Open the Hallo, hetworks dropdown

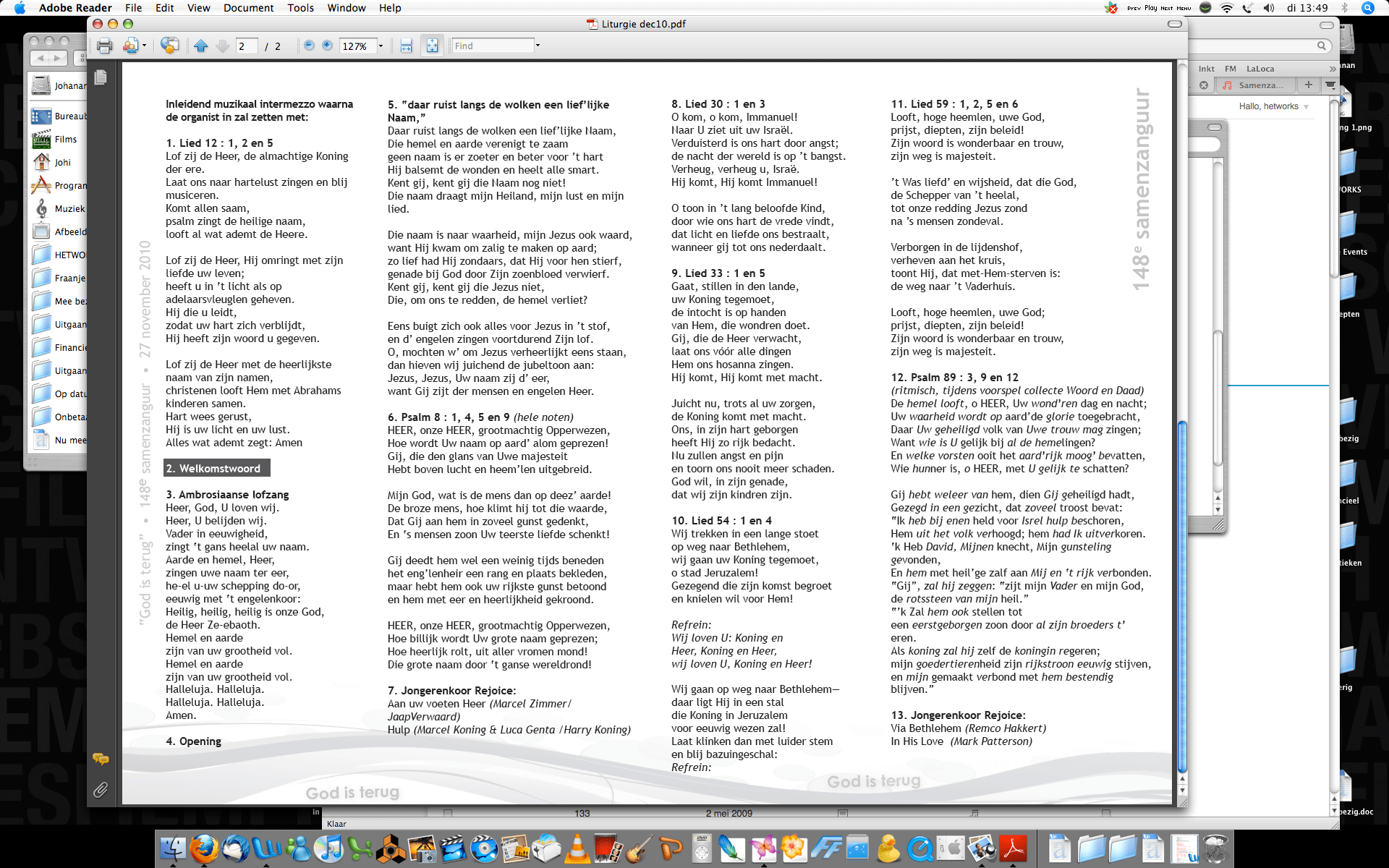click(1273, 106)
